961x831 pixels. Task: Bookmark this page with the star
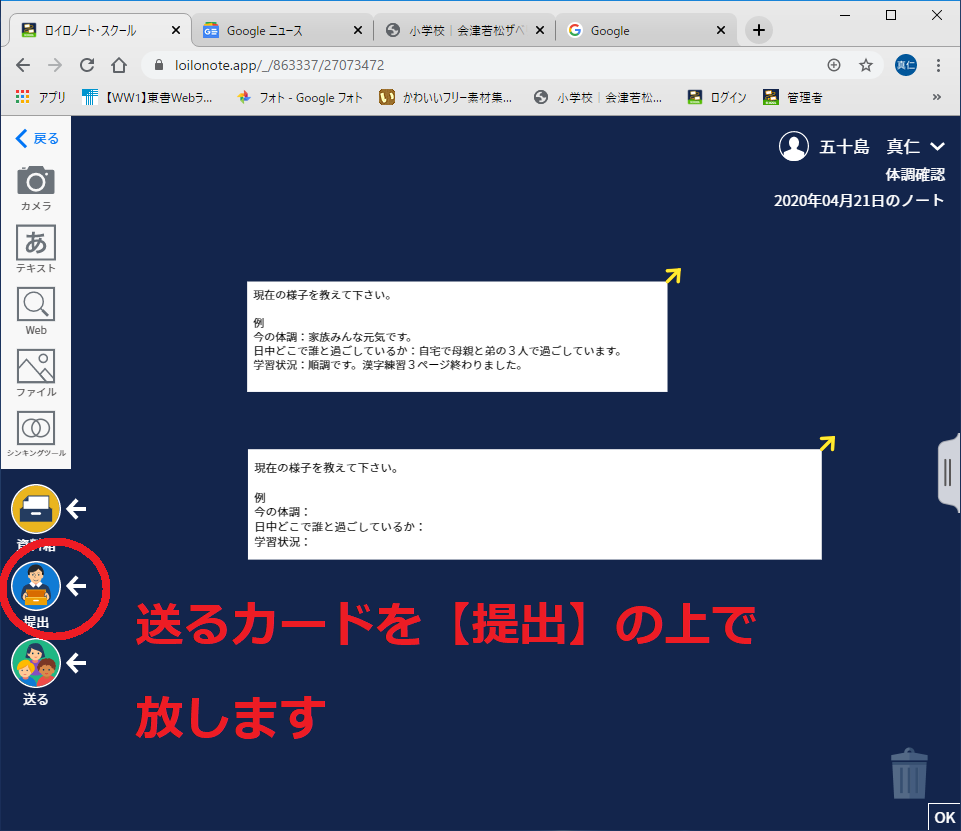coord(866,65)
